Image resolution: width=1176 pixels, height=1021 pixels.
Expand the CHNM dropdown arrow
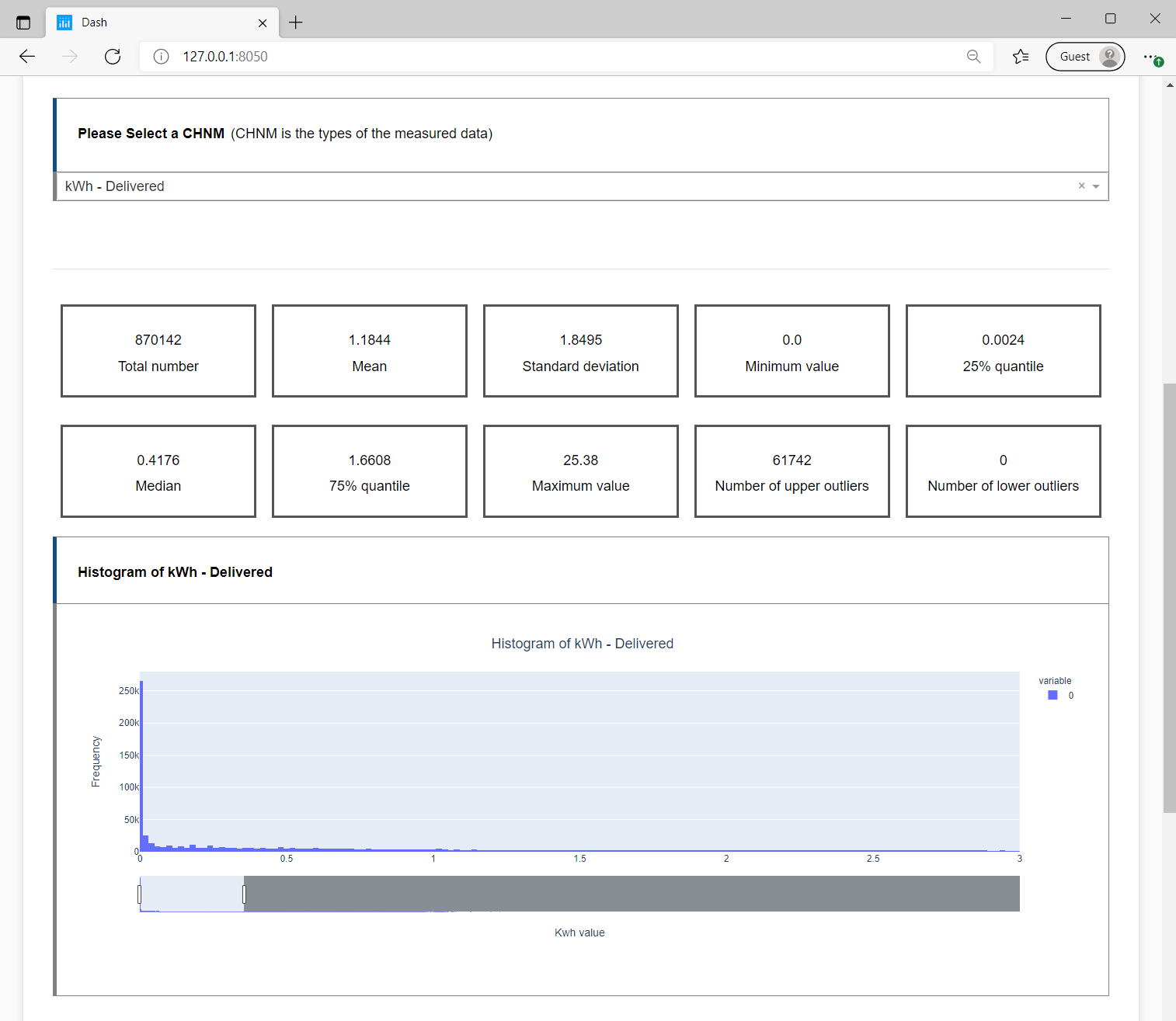point(1096,186)
